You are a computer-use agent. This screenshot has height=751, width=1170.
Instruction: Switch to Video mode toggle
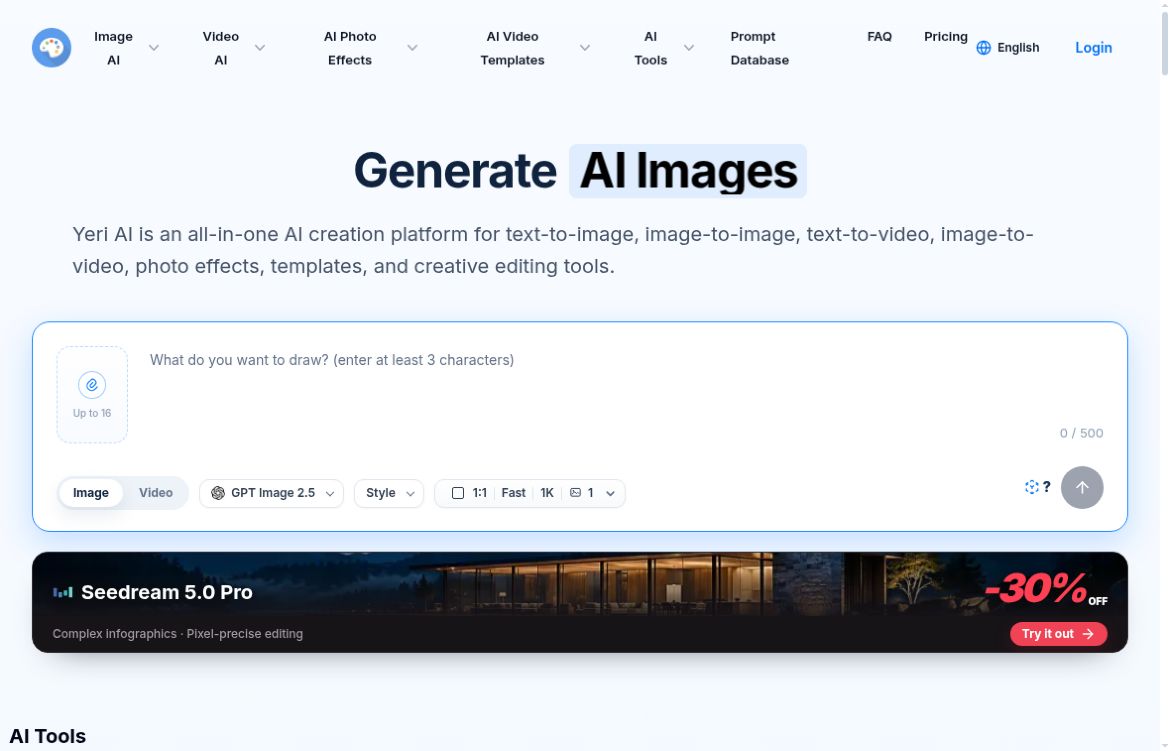155,493
